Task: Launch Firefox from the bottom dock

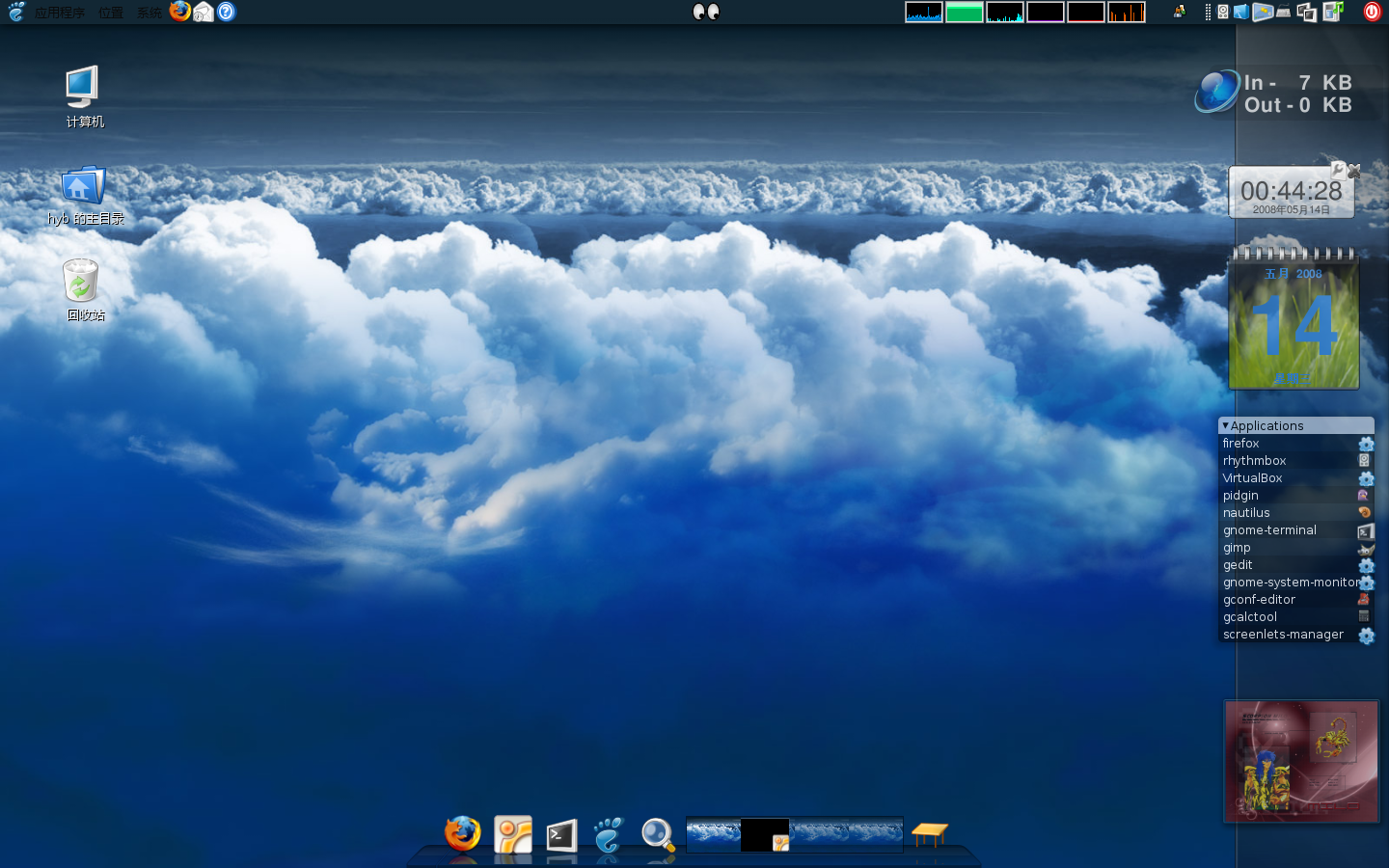Action: point(463,833)
